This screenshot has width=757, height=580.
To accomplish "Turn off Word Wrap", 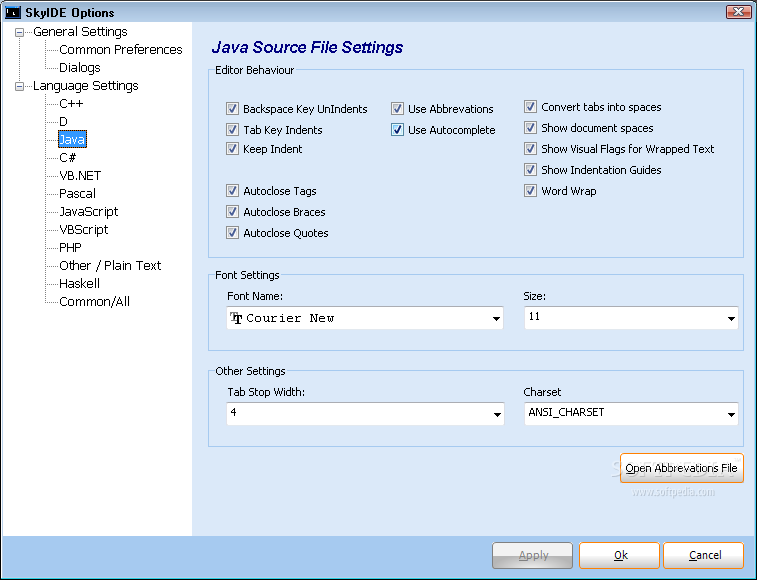I will 530,190.
